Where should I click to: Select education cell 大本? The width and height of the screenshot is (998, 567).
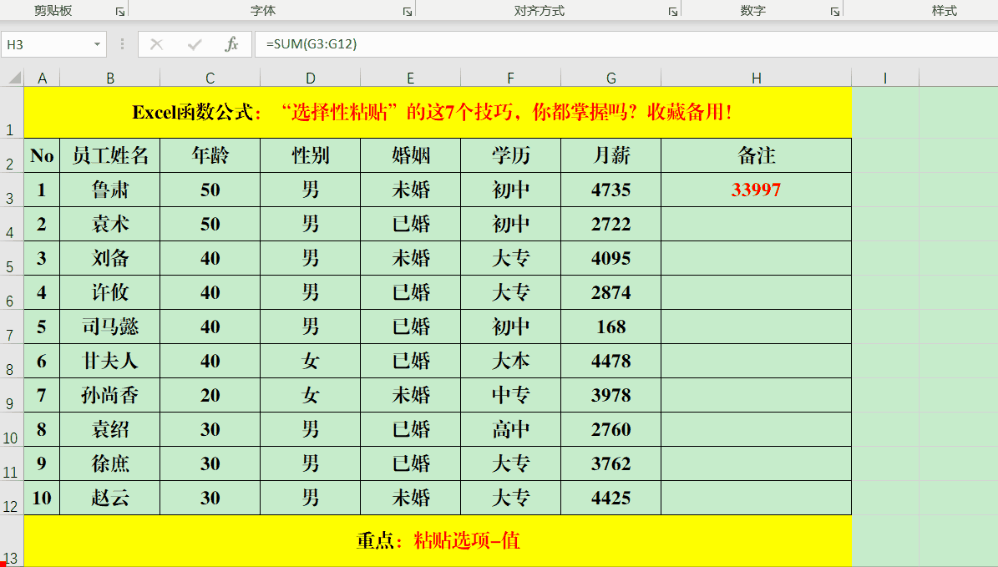510,361
